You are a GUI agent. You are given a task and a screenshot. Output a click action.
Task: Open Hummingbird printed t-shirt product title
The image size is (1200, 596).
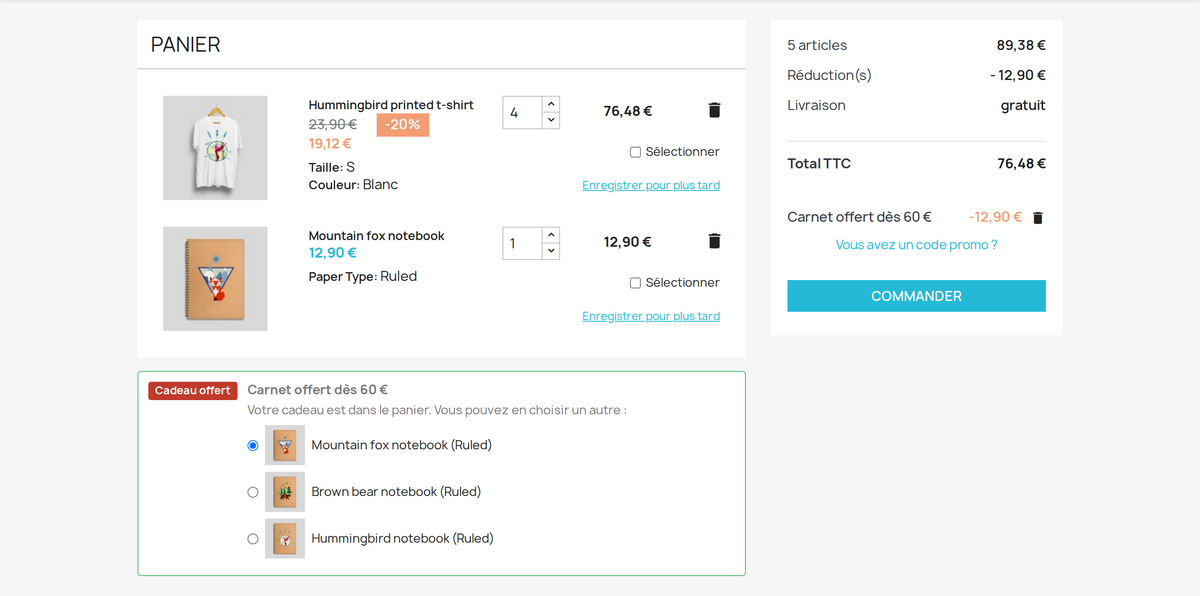[x=391, y=105]
